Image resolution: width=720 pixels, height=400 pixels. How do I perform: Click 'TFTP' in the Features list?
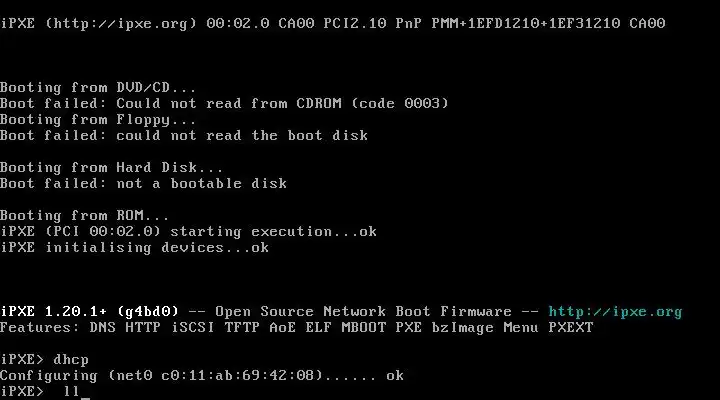tap(242, 327)
